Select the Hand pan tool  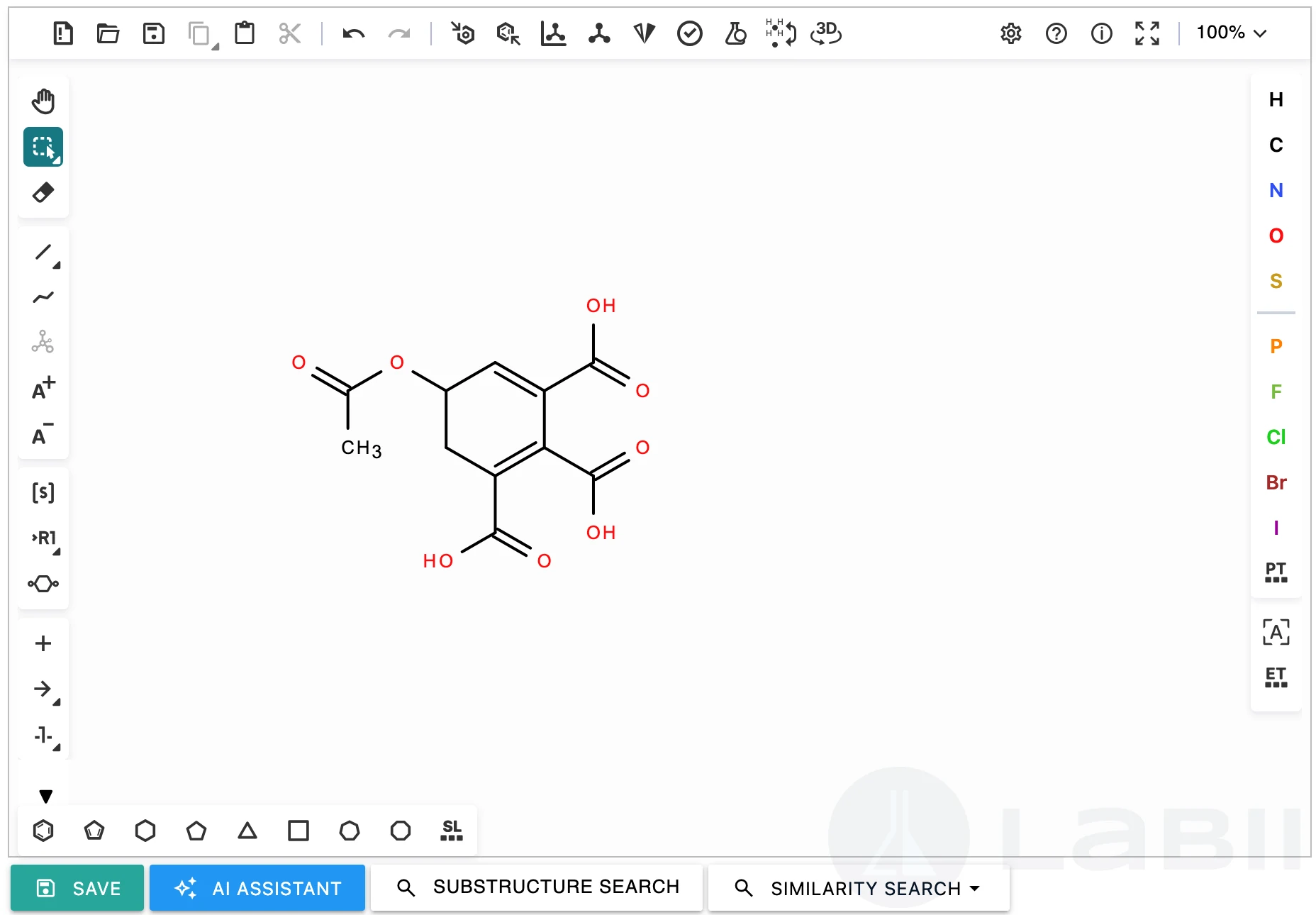coord(43,101)
